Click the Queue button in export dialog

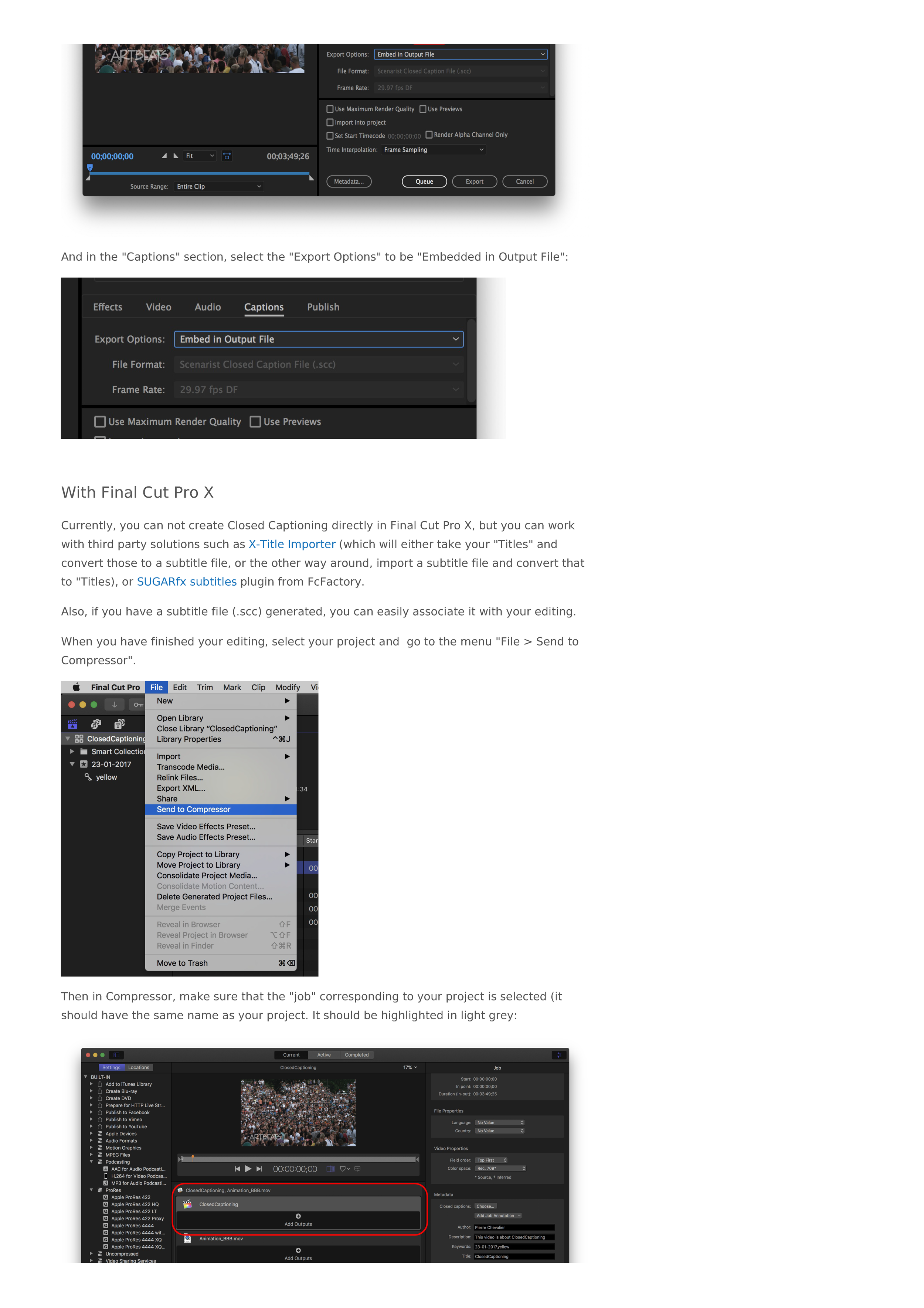[422, 181]
